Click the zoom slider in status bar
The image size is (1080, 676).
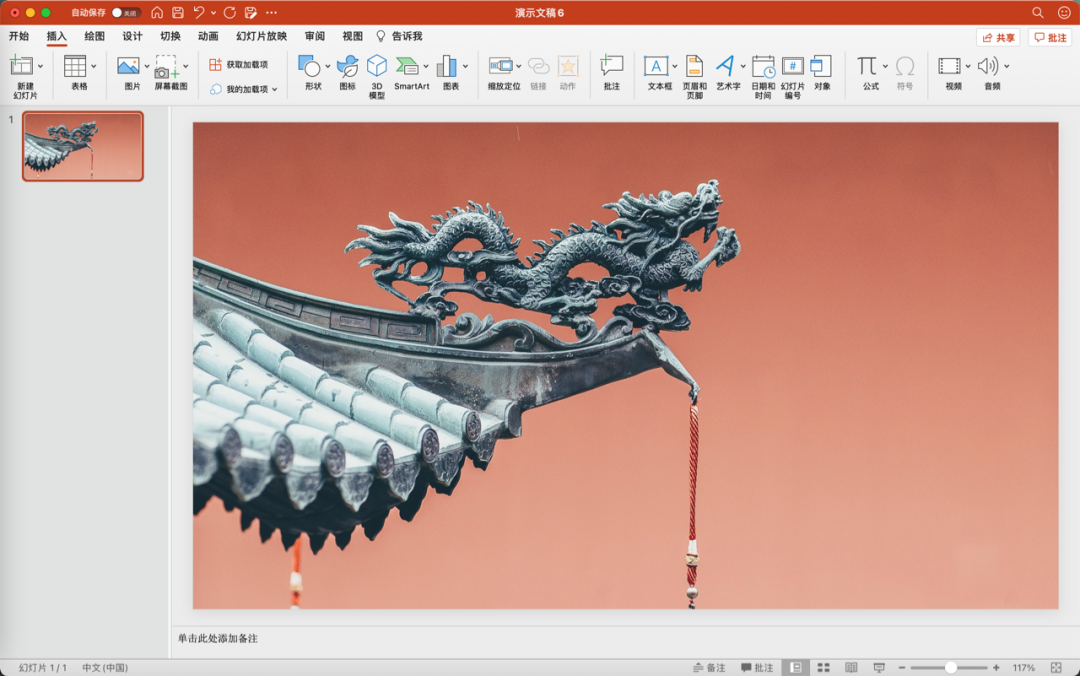click(x=951, y=667)
